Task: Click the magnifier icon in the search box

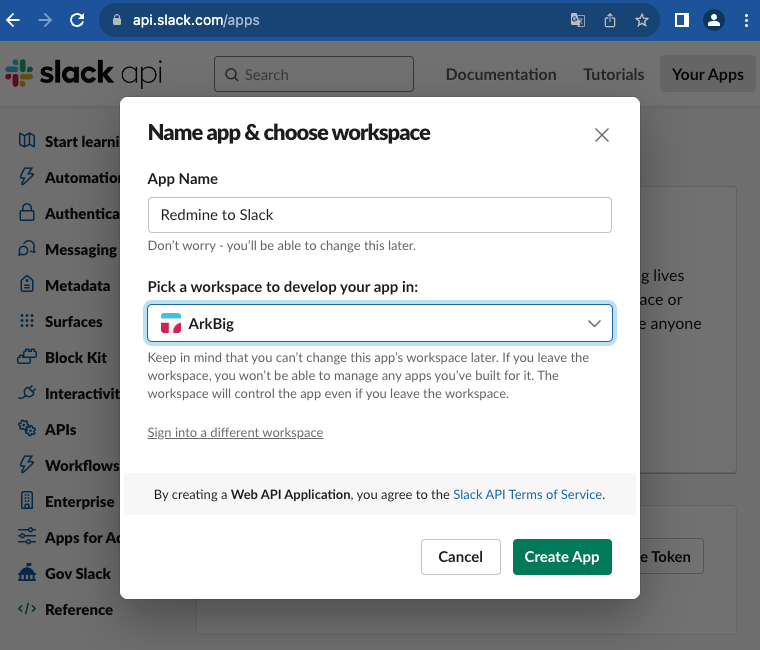Action: click(232, 75)
